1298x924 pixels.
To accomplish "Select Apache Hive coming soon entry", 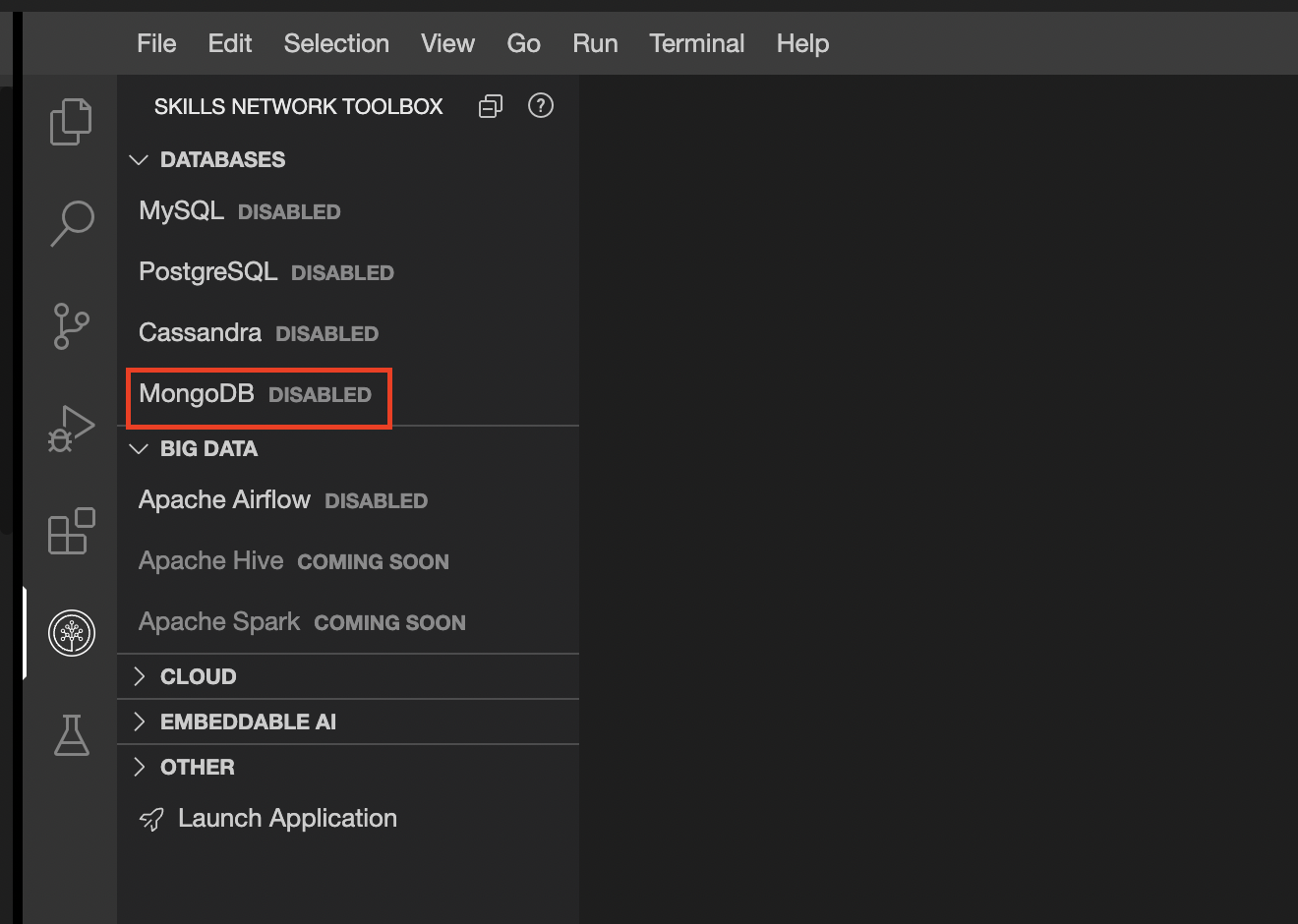I will pos(348,561).
